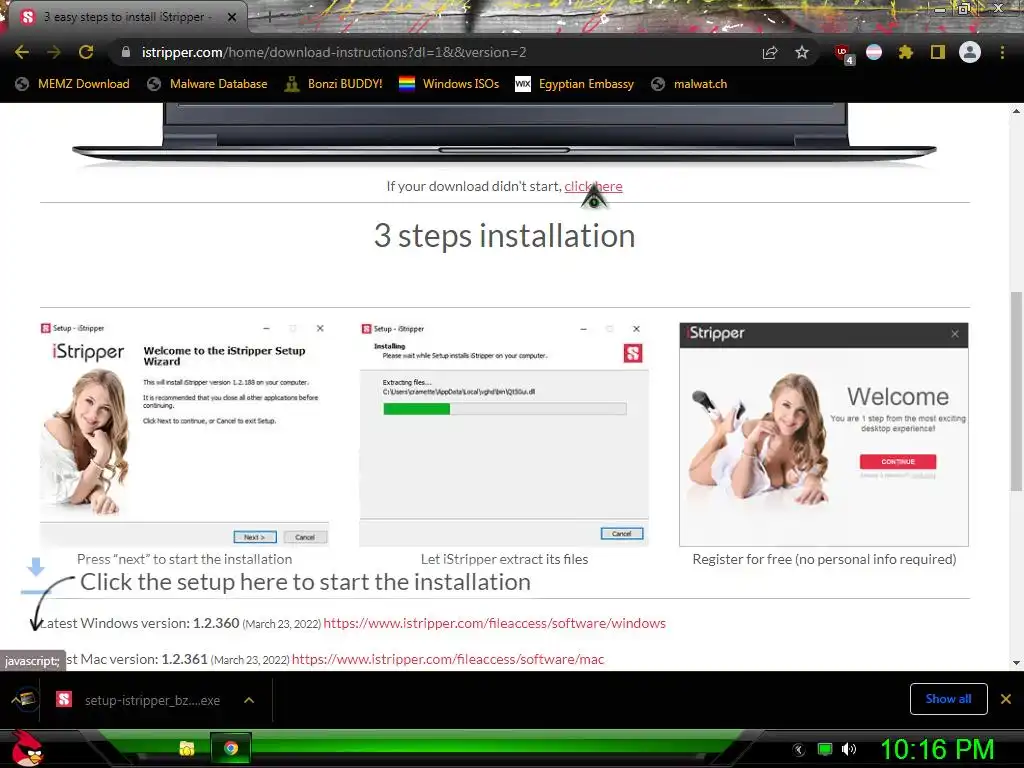The image size is (1024, 768).
Task: Click the scroll up arrow
Action: [x=1016, y=111]
